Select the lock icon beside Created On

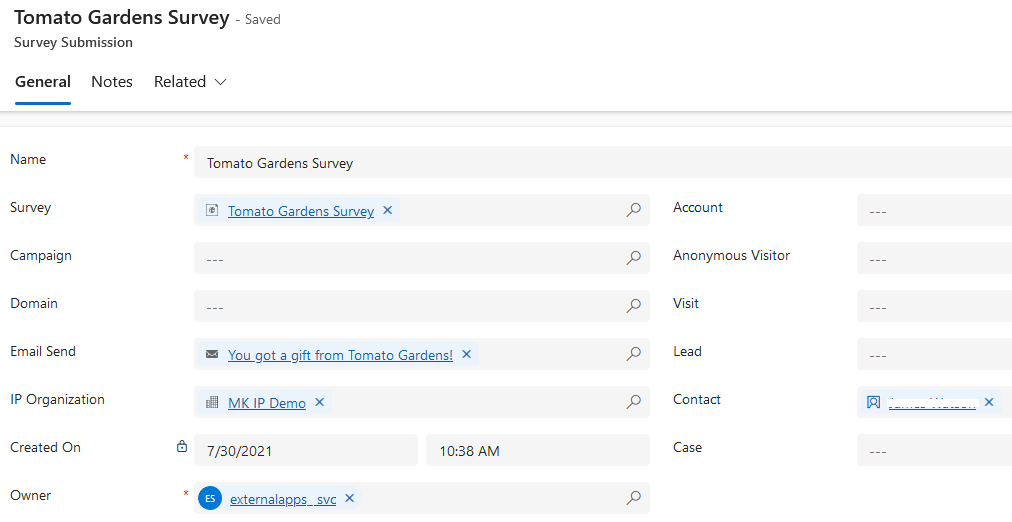(x=182, y=446)
